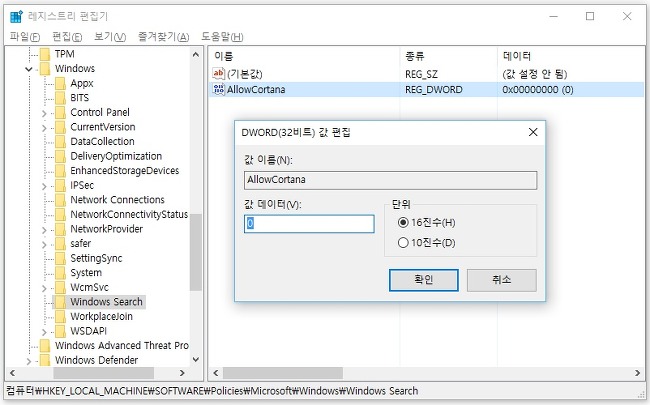Image resolution: width=650 pixels, height=405 pixels.
Task: Click the Windows Defender folder icon
Action: [x=45, y=360]
